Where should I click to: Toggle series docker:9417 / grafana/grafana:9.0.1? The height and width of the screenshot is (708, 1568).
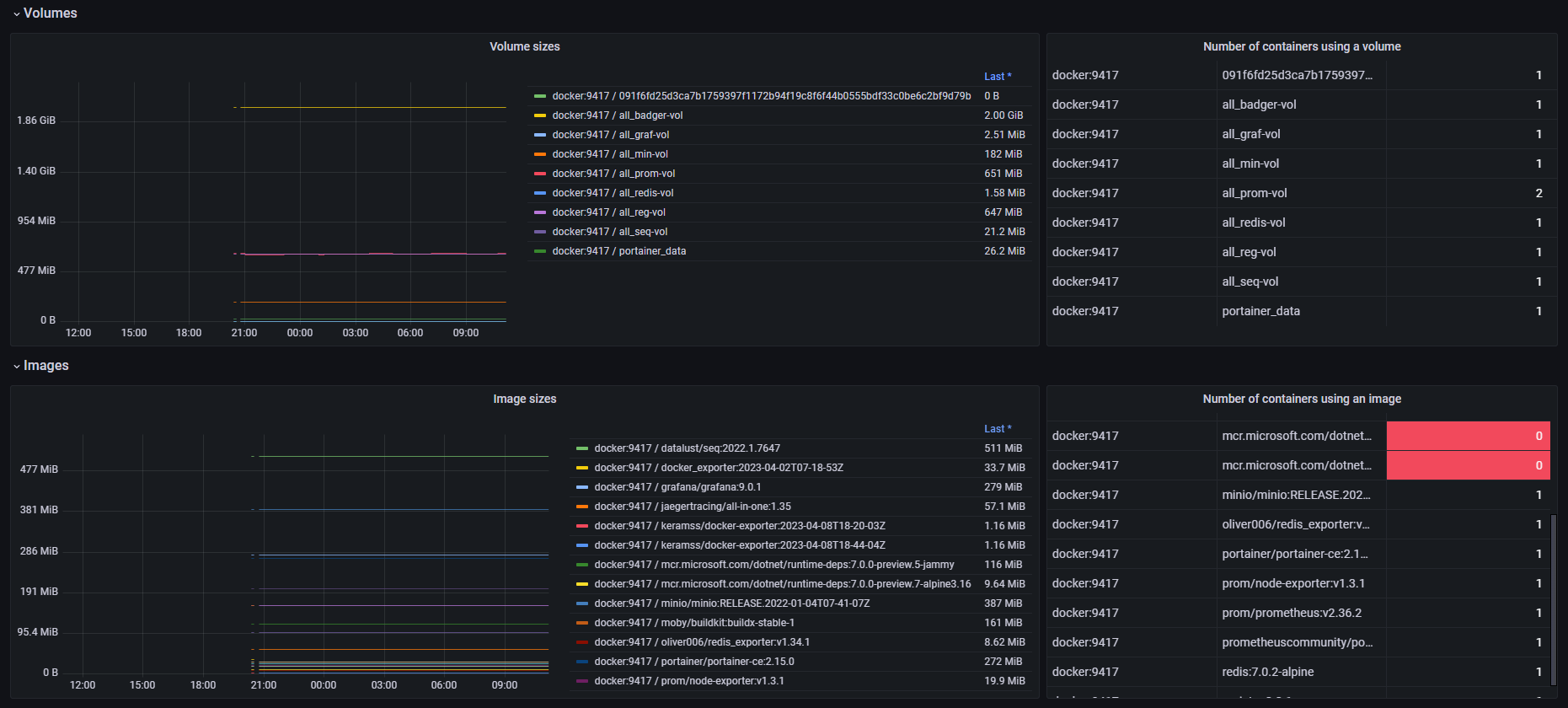coord(677,487)
